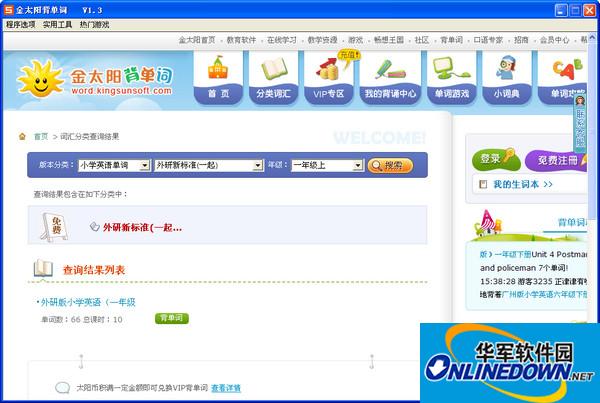Click the open book icon by 查询结果列表
The height and width of the screenshot is (403, 600).
tap(43, 268)
